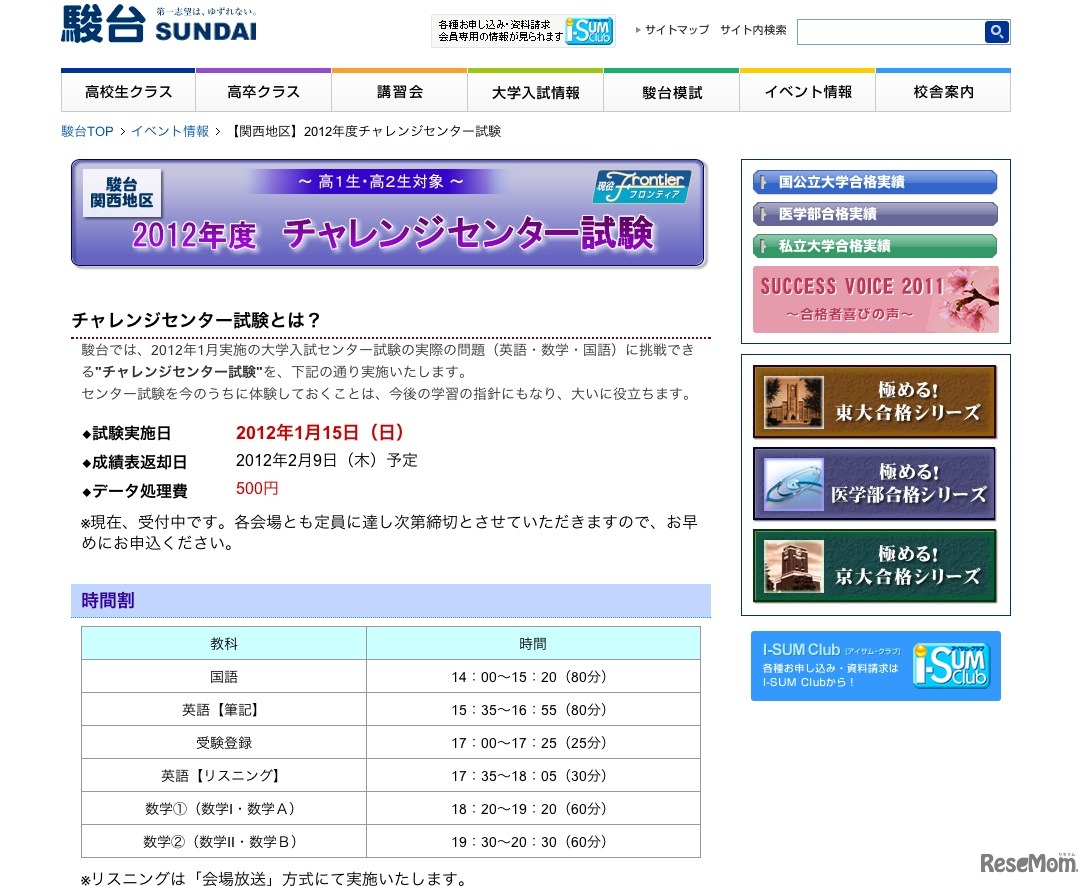This screenshot has width=1091, height=886.
Task: Click the Sundai logo at top left
Action: (158, 26)
